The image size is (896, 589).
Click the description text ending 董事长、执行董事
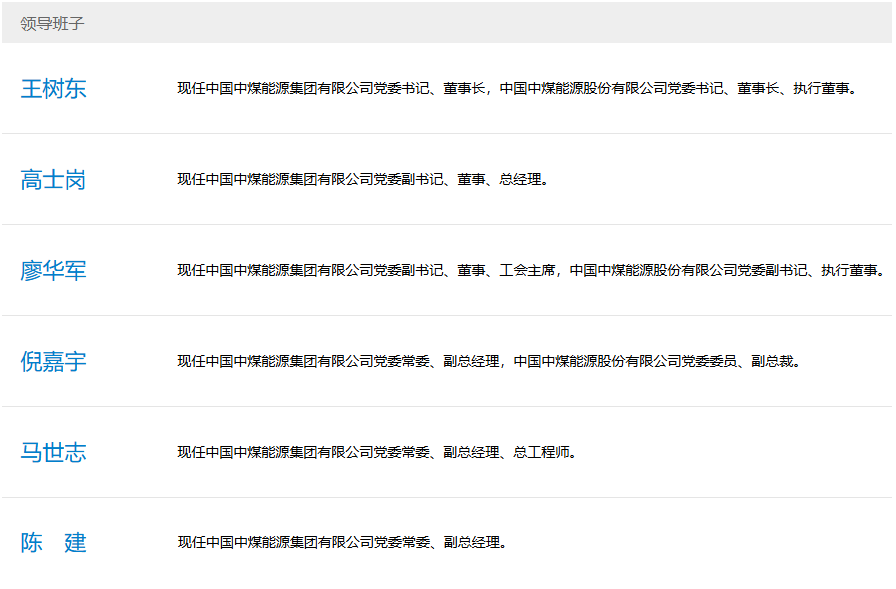(517, 89)
